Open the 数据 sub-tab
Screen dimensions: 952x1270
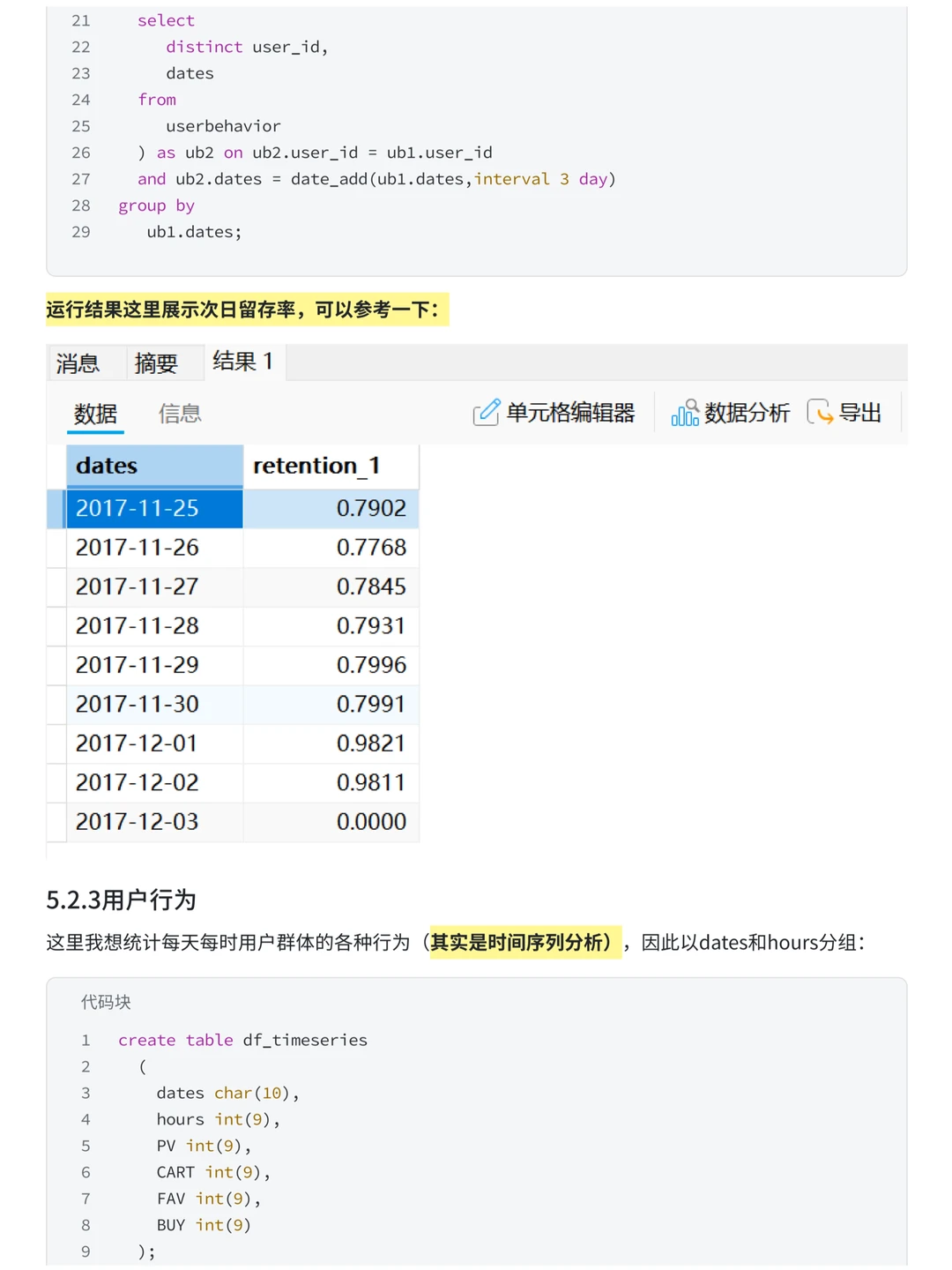point(95,414)
